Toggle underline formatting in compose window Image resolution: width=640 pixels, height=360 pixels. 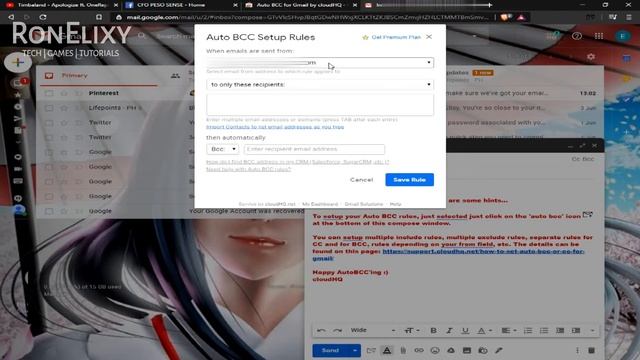coord(465,330)
